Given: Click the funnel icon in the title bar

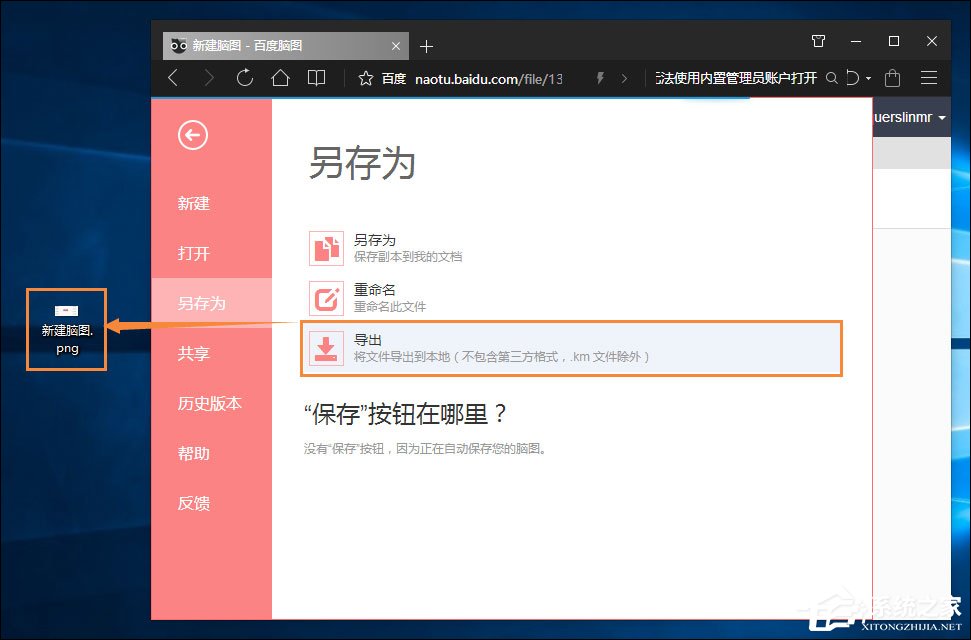Looking at the screenshot, I should click(818, 40).
